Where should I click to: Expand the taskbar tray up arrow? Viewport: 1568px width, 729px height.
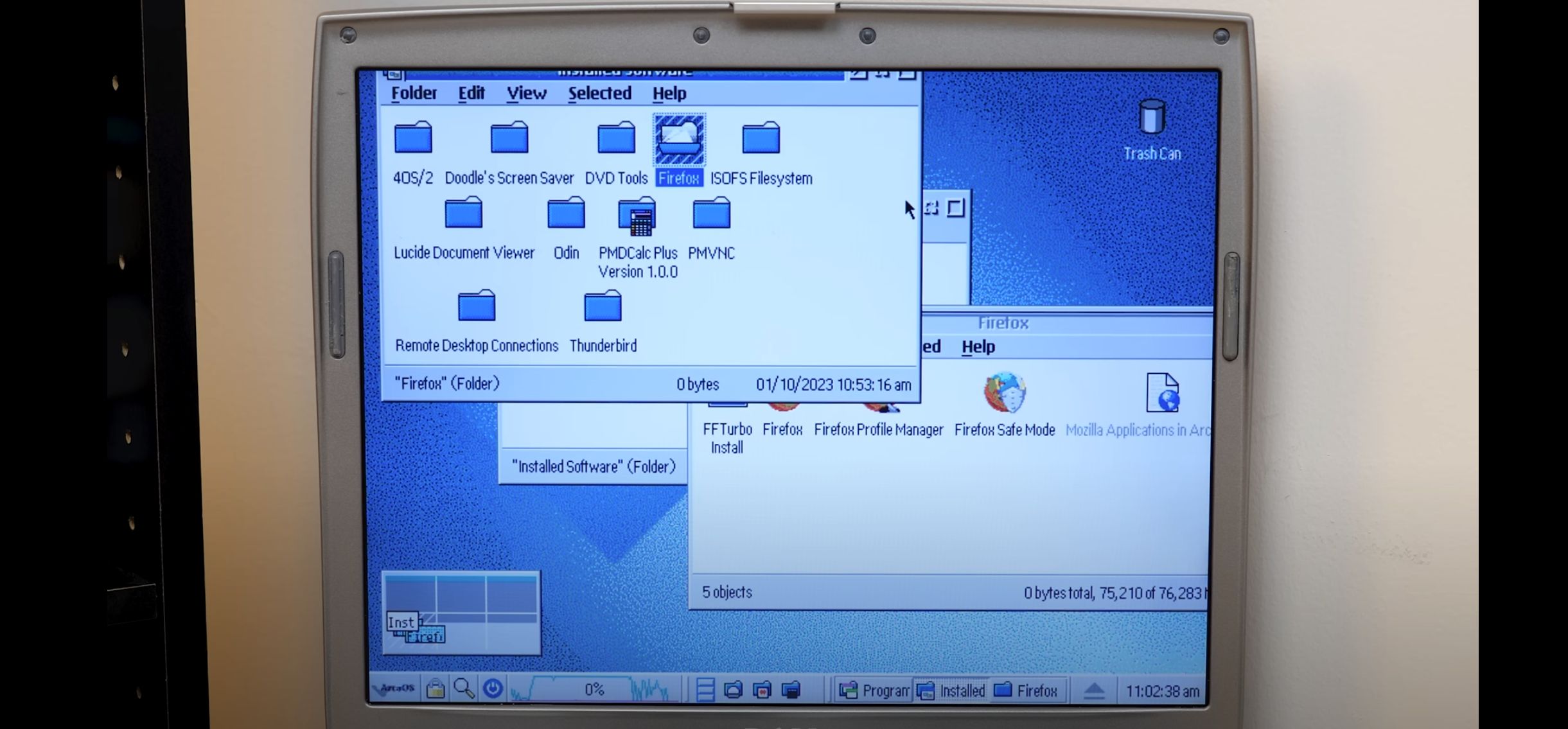point(1094,691)
